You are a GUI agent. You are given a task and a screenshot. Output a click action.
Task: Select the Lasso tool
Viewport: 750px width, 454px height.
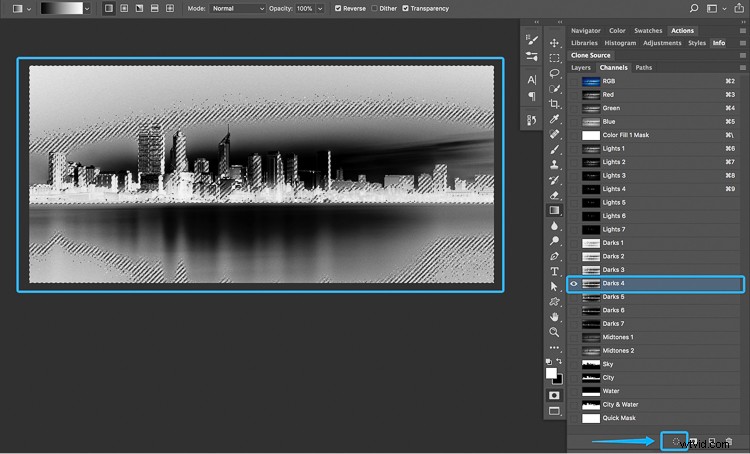pos(554,74)
